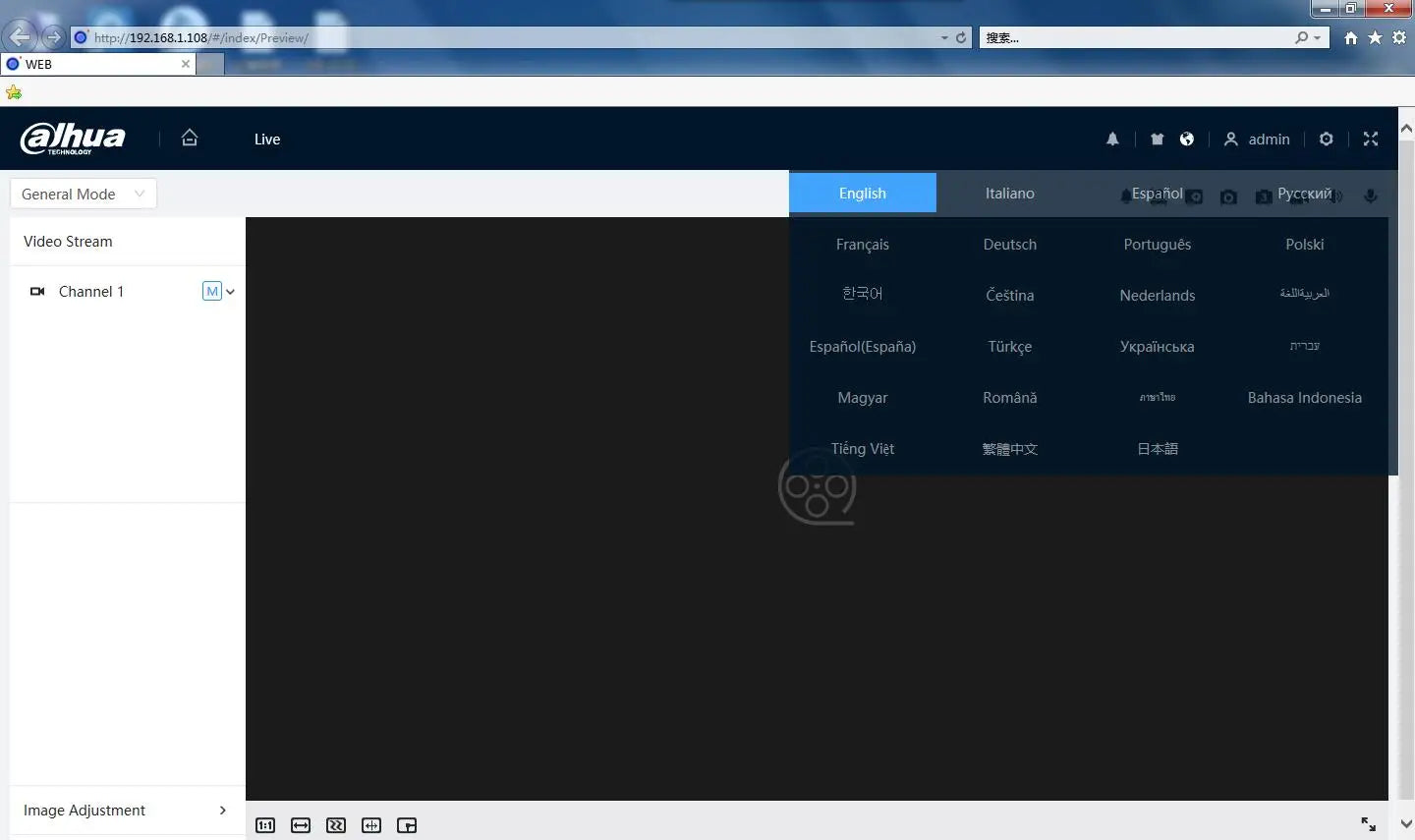Open the General Mode dropdown
Screen dimensions: 1415x840
coord(83,195)
